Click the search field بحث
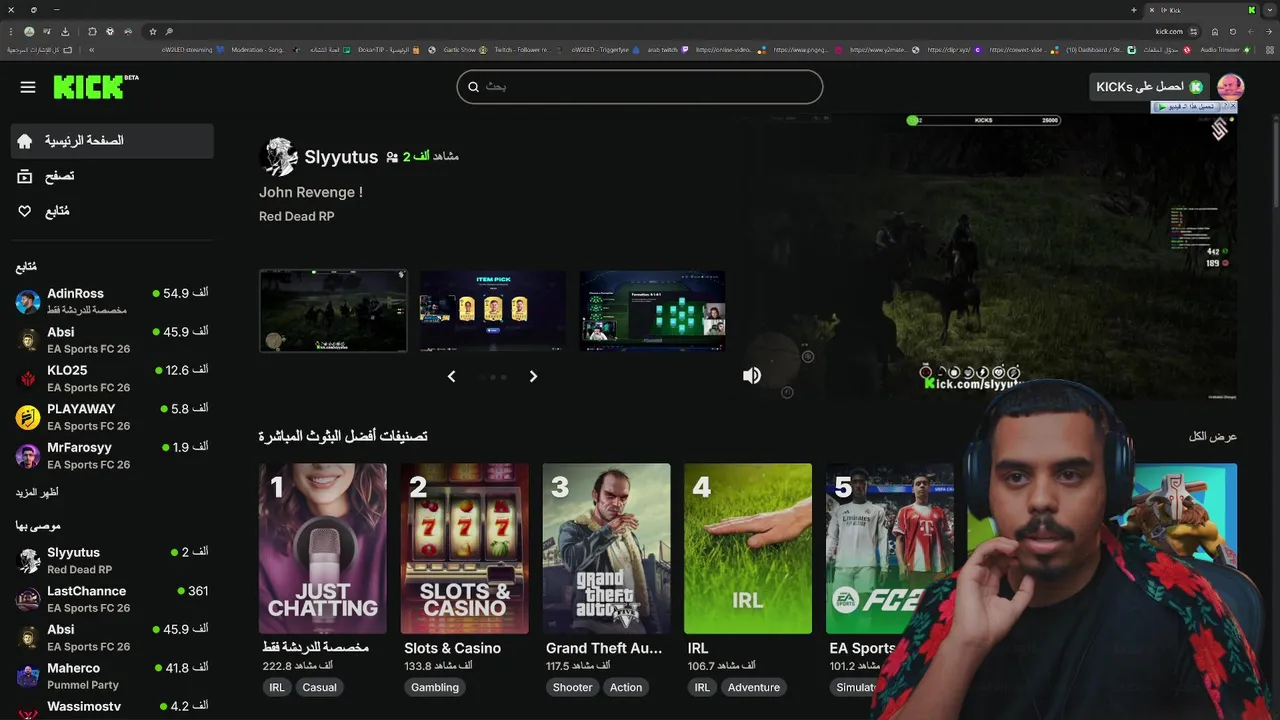This screenshot has height=720, width=1280. (640, 87)
